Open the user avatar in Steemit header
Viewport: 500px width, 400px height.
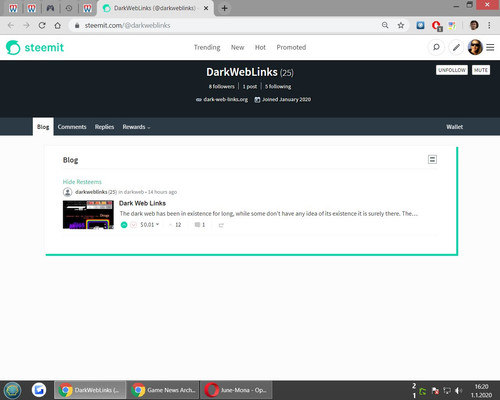coord(475,47)
